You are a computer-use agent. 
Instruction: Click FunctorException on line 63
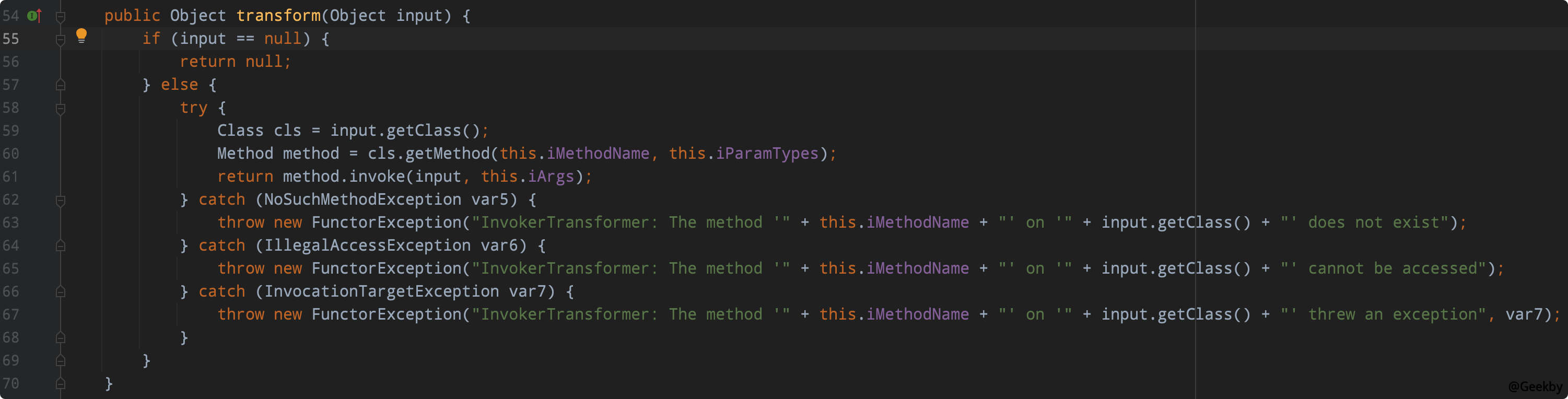pyautogui.click(x=386, y=222)
